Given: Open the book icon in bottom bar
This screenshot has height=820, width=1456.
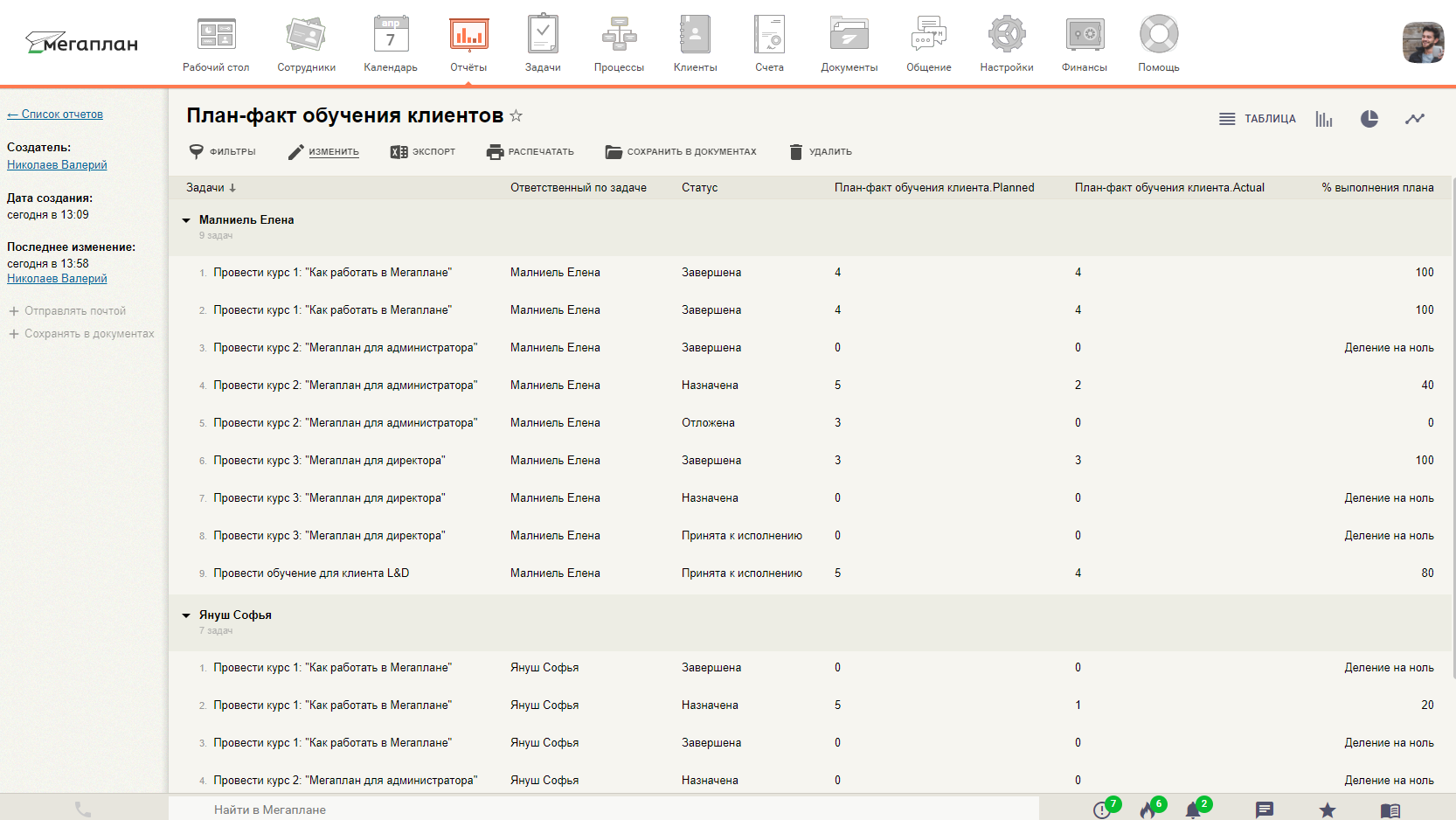Looking at the screenshot, I should (x=1390, y=811).
